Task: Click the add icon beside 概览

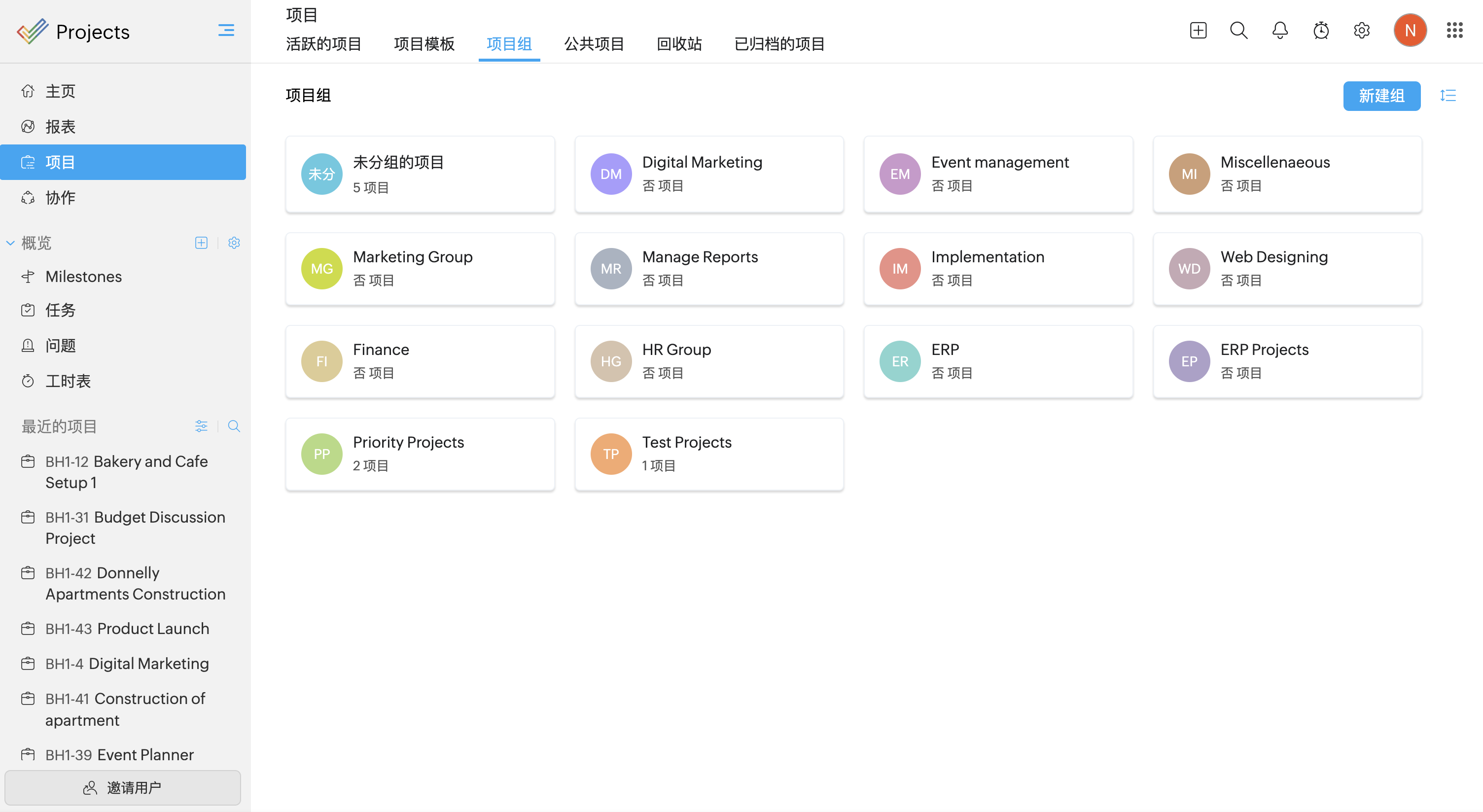Action: (x=201, y=243)
